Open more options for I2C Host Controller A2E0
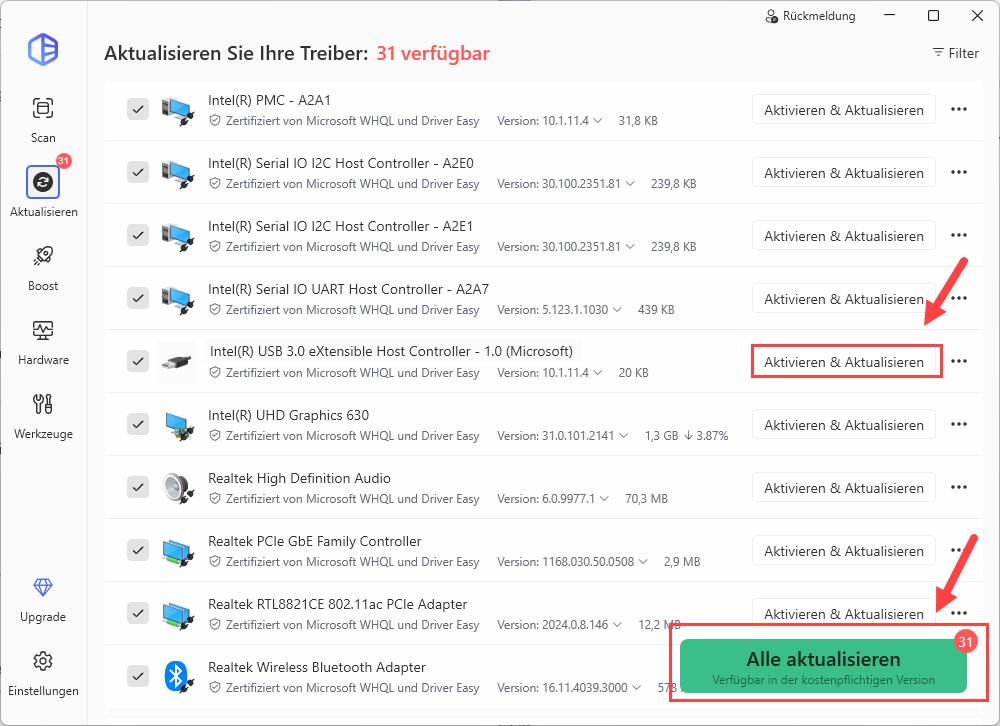Image resolution: width=1000 pixels, height=726 pixels. coord(959,172)
